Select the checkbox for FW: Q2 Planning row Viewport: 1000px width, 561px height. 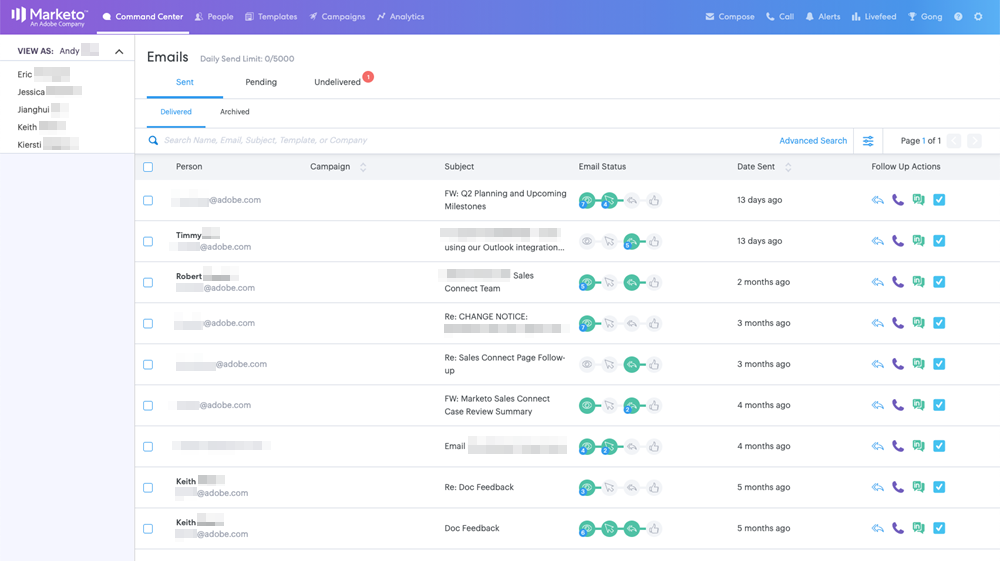pos(148,200)
